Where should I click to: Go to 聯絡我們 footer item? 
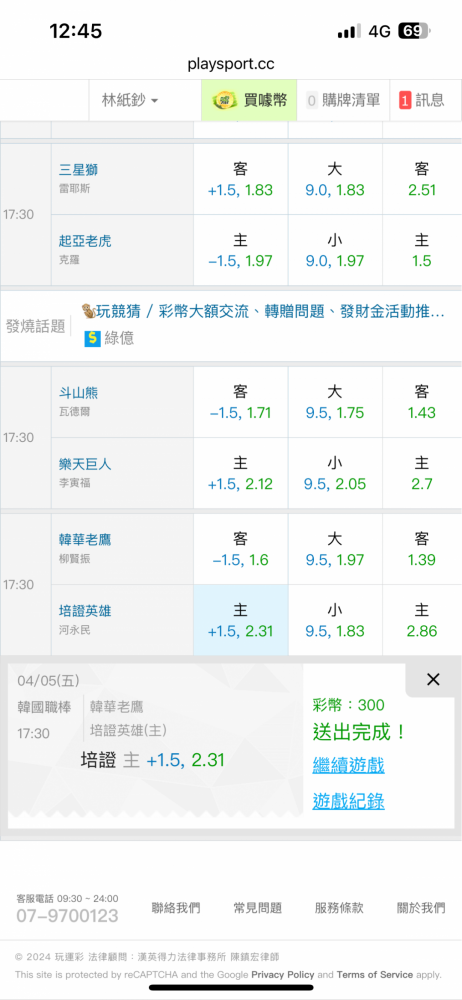[x=175, y=908]
